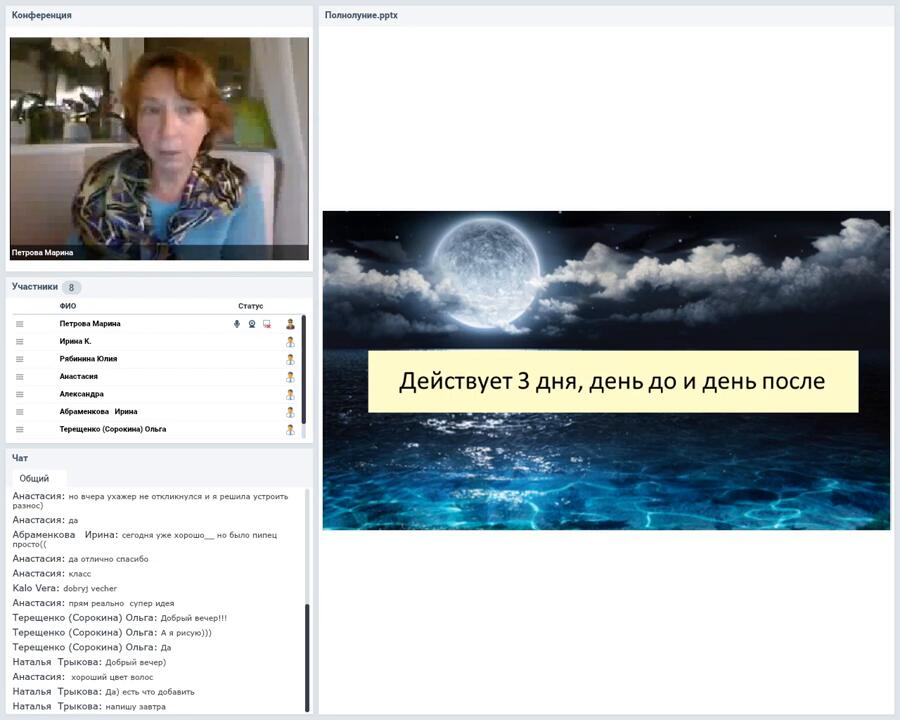Click the screen share icon for Петрова Марина
900x720 pixels.
click(267, 324)
